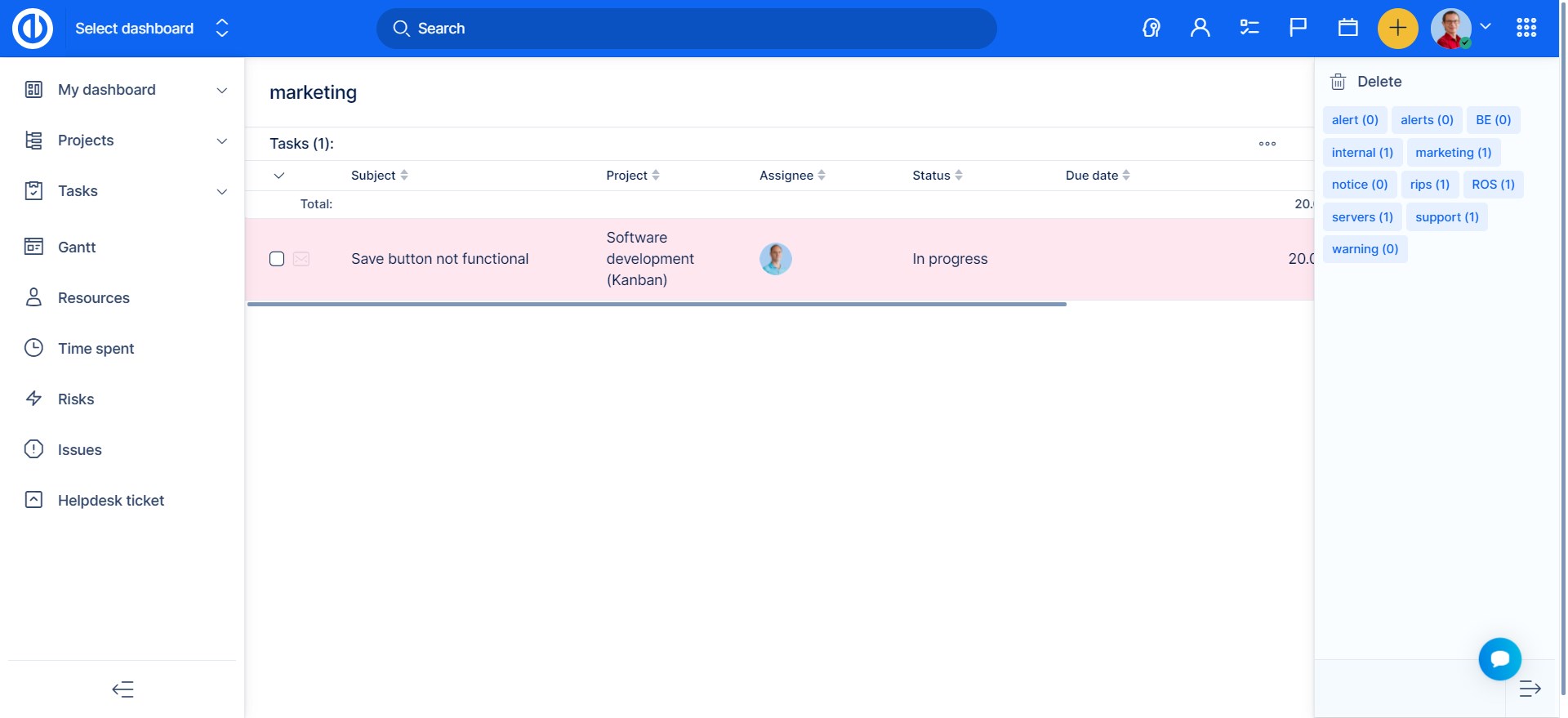Click the three-dots options for Tasks
This screenshot has height=718, width=1568.
[1267, 144]
